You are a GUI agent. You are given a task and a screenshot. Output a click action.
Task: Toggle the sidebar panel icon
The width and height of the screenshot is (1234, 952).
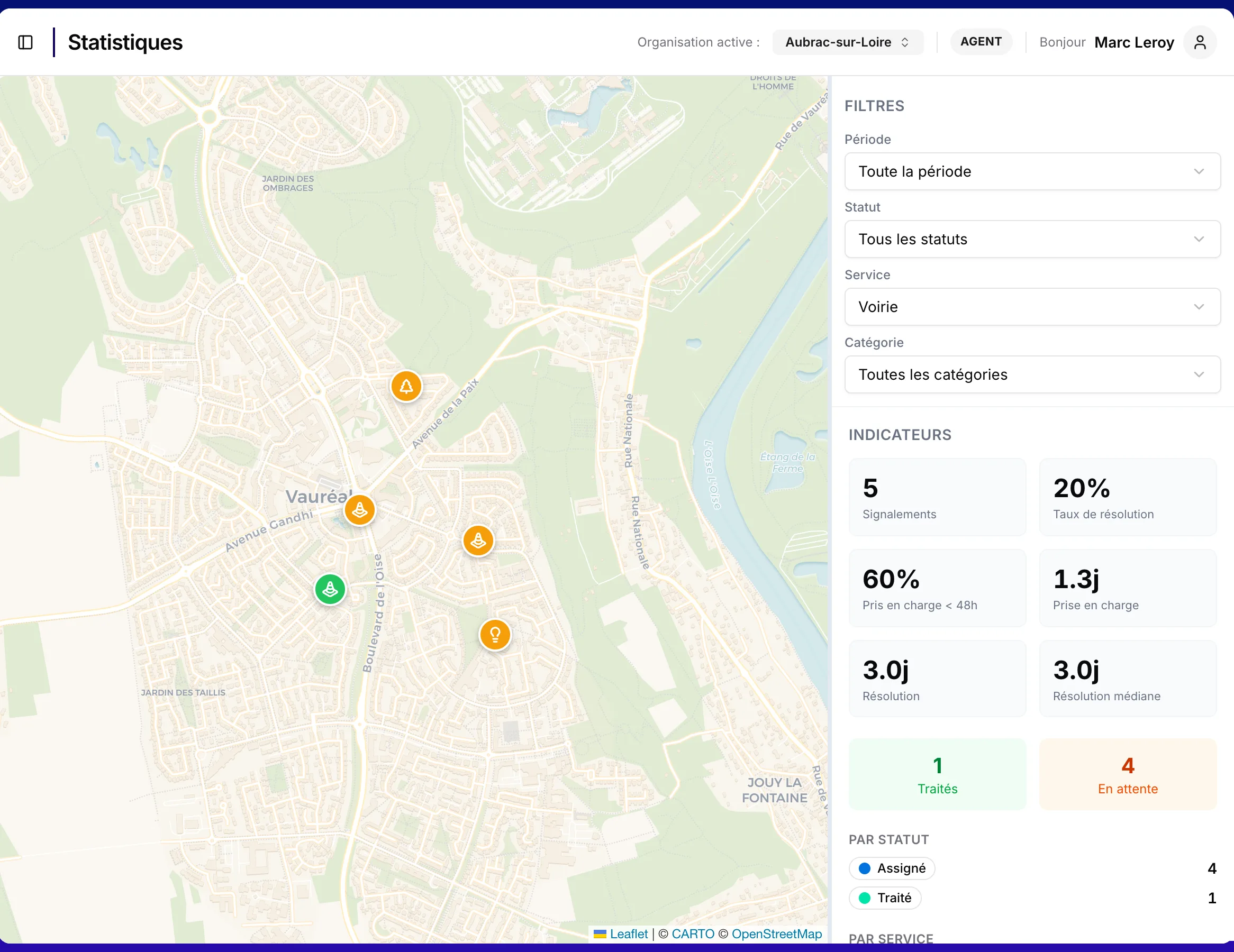tap(25, 42)
